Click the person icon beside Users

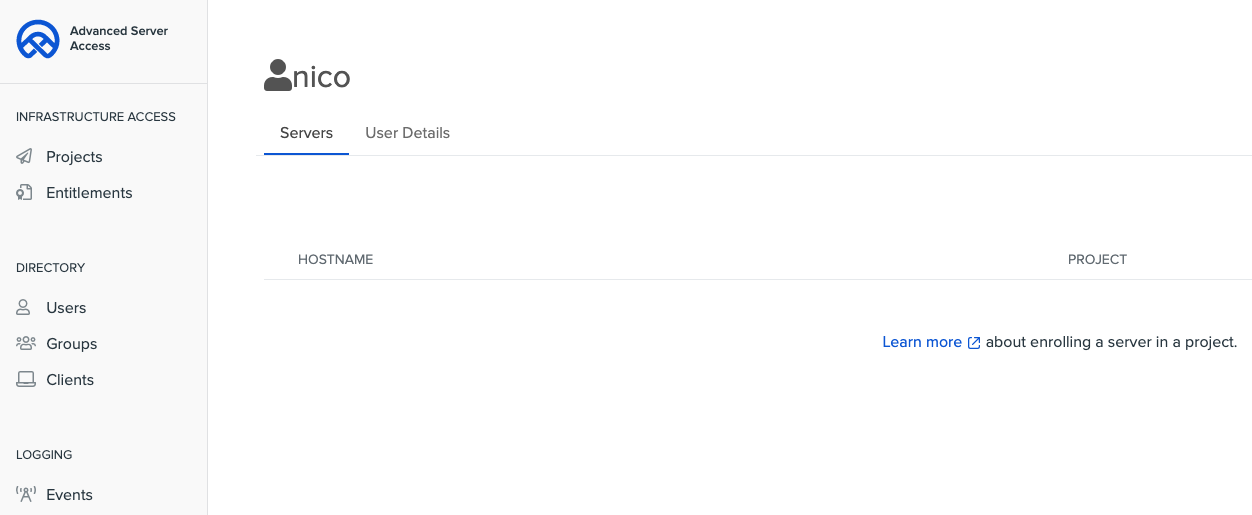tap(25, 308)
